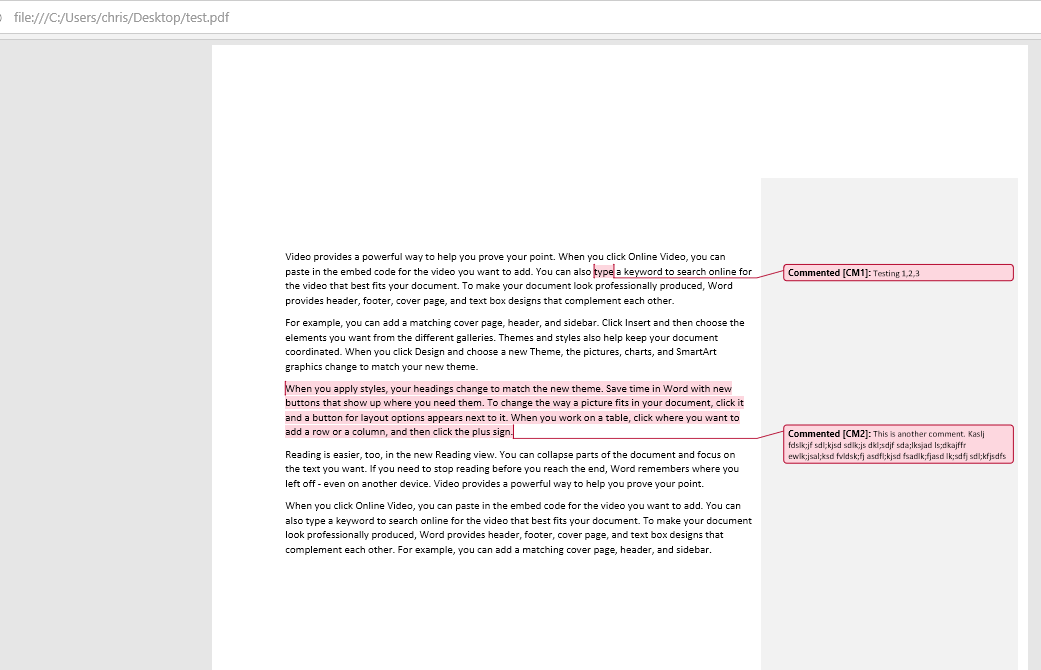Click text 'elements you want from the different galleries'

390,337
